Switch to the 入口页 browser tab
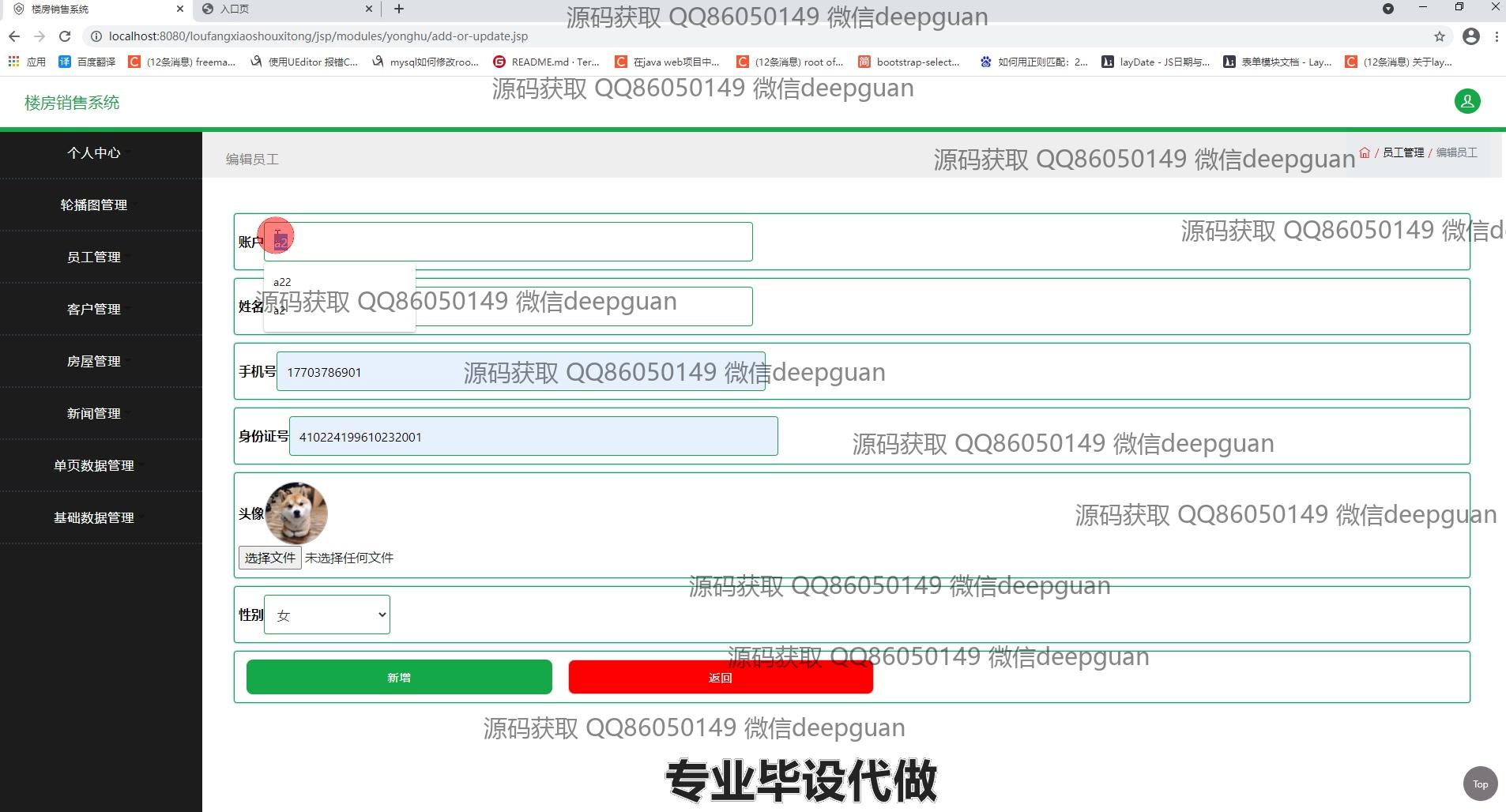This screenshot has width=1506, height=812. (x=284, y=9)
